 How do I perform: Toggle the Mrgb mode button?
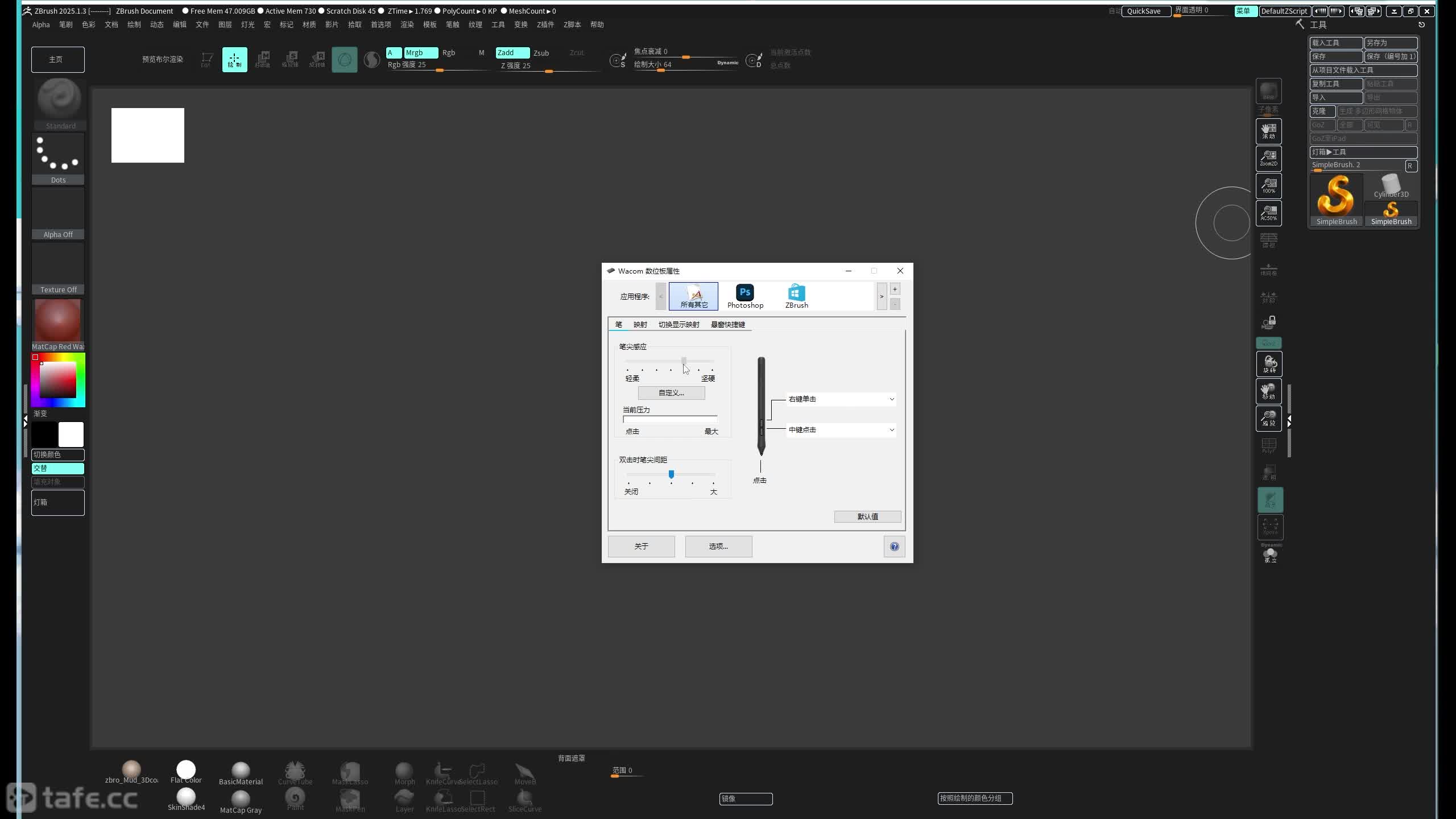point(421,53)
